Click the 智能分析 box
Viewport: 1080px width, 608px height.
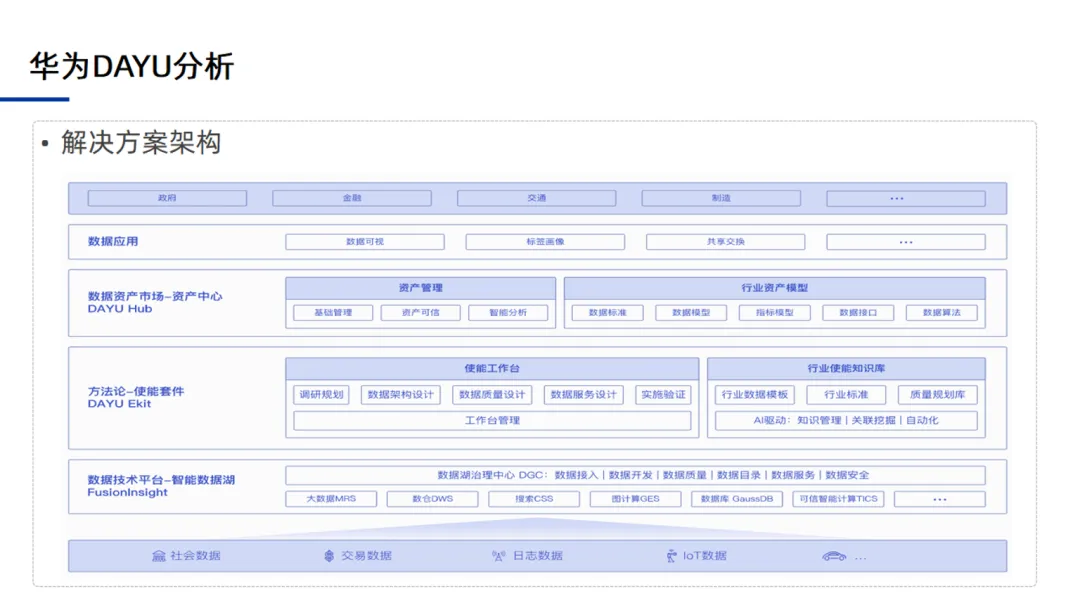pyautogui.click(x=508, y=313)
